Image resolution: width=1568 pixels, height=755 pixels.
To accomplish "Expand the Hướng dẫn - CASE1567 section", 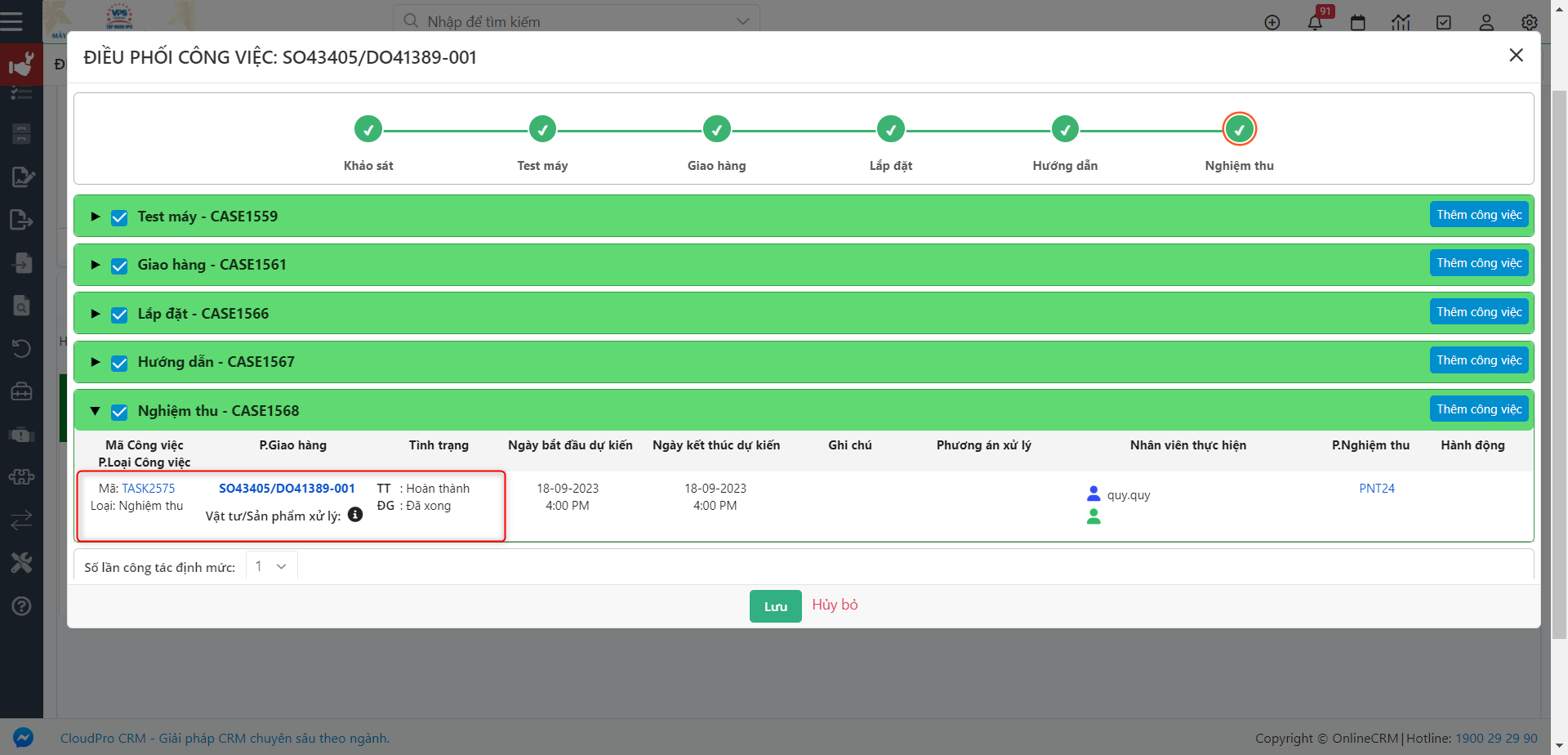I will click(96, 362).
